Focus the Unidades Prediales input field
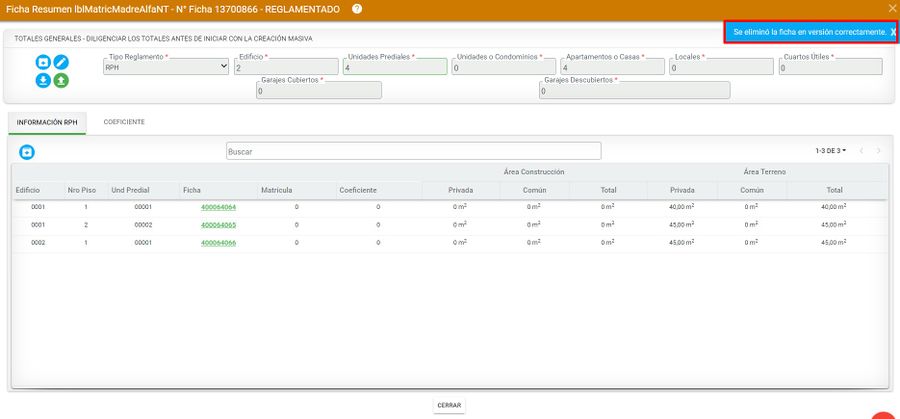Image resolution: width=900 pixels, height=419 pixels. [x=394, y=68]
